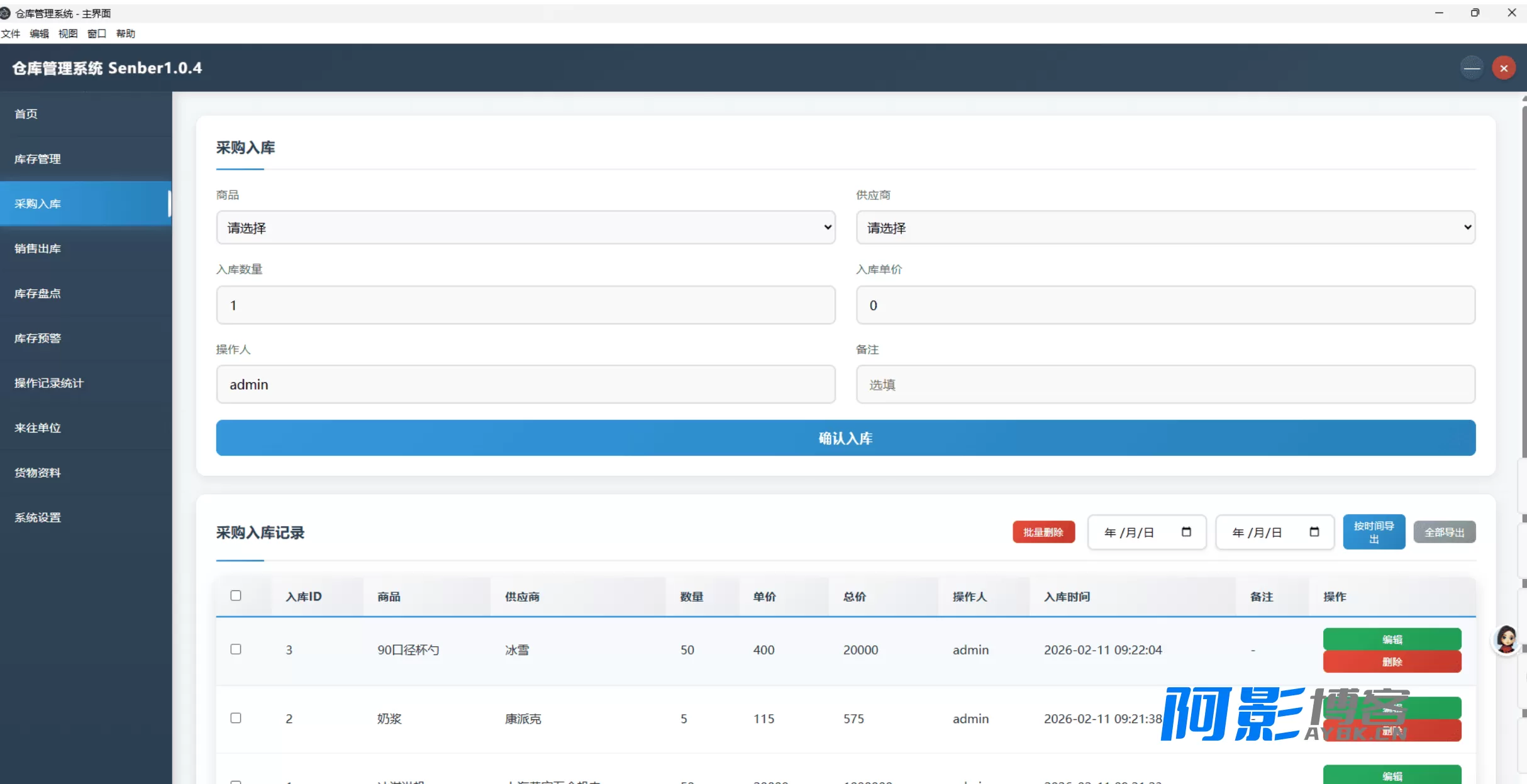
Task: Toggle the select-all checkbox in table header
Action: pyautogui.click(x=236, y=595)
